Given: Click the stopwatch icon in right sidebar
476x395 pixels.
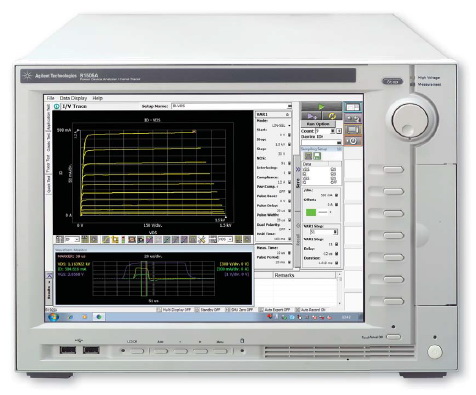Looking at the screenshot, I should pyautogui.click(x=353, y=141).
